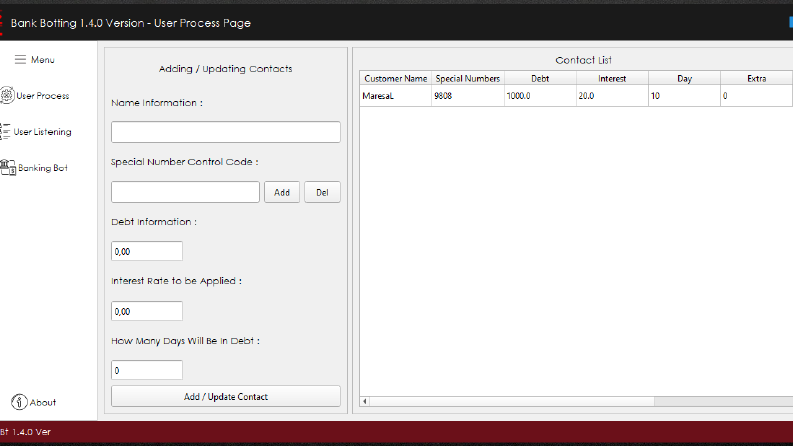Click the 1000.0 debt cell
The image size is (793, 446).
click(540, 96)
